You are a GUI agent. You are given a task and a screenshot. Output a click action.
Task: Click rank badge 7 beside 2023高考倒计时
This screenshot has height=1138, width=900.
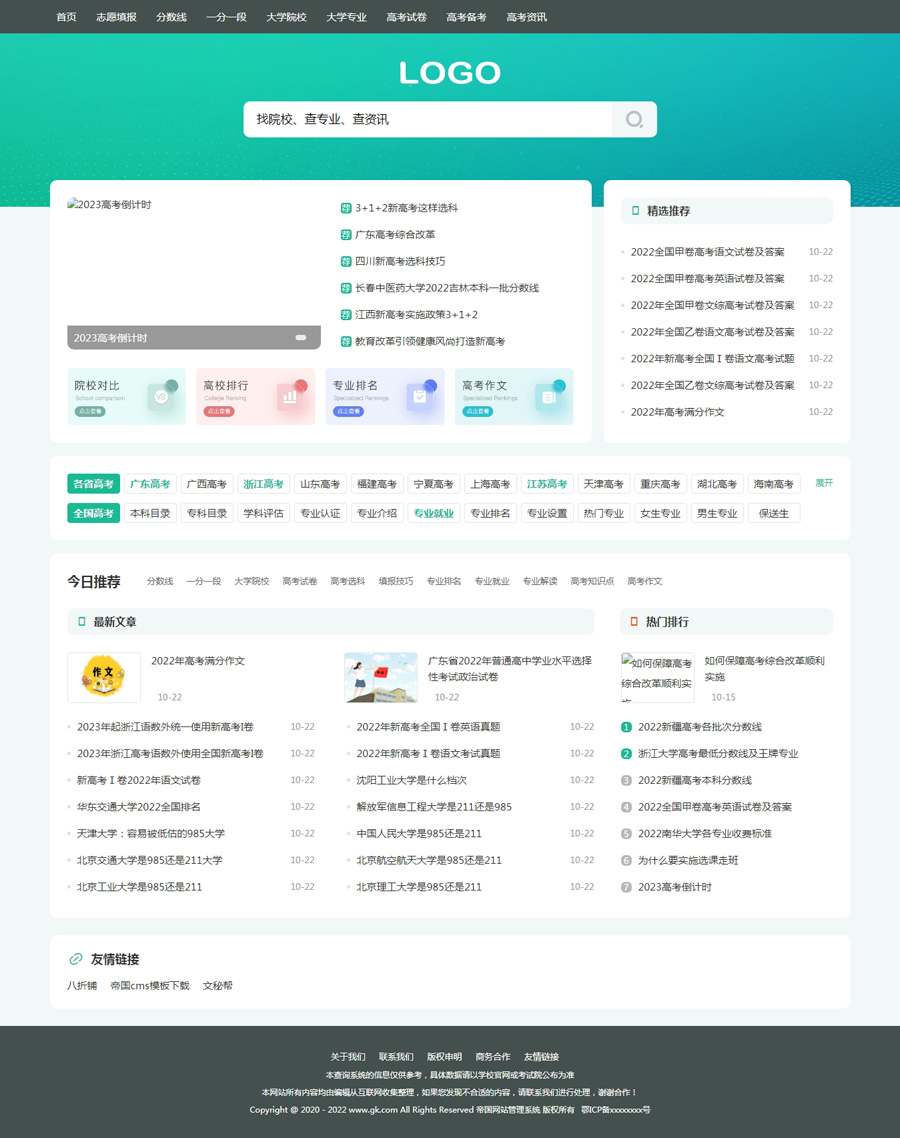pos(626,888)
